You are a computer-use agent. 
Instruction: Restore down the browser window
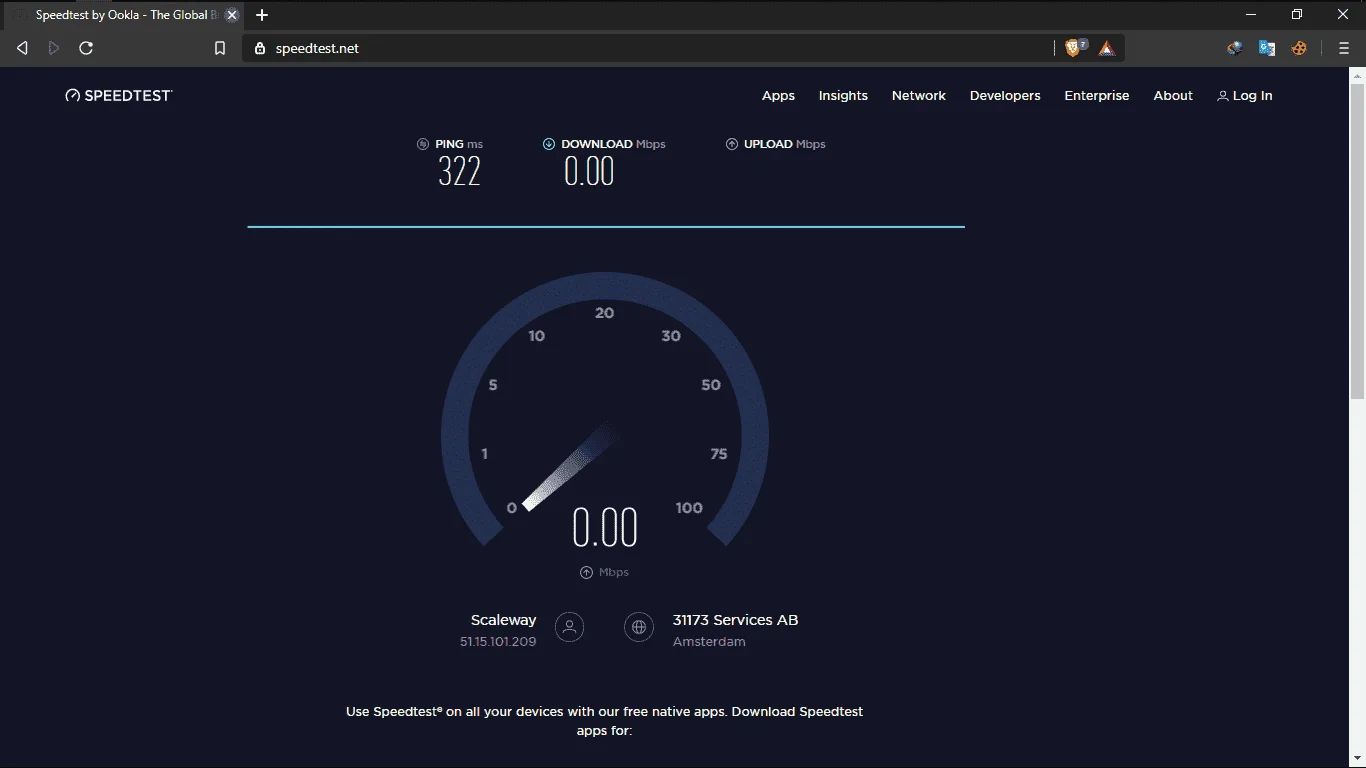pyautogui.click(x=1297, y=15)
